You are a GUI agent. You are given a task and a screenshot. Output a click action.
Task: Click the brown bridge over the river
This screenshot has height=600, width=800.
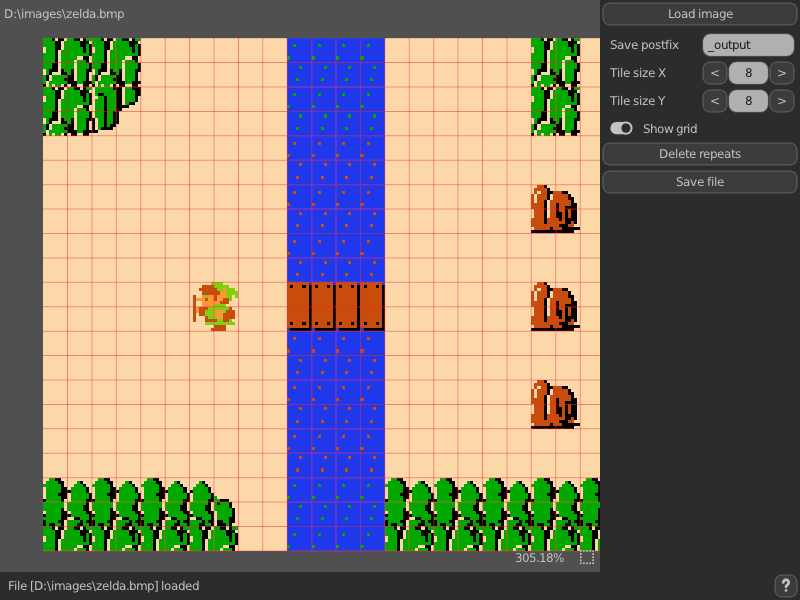click(336, 306)
